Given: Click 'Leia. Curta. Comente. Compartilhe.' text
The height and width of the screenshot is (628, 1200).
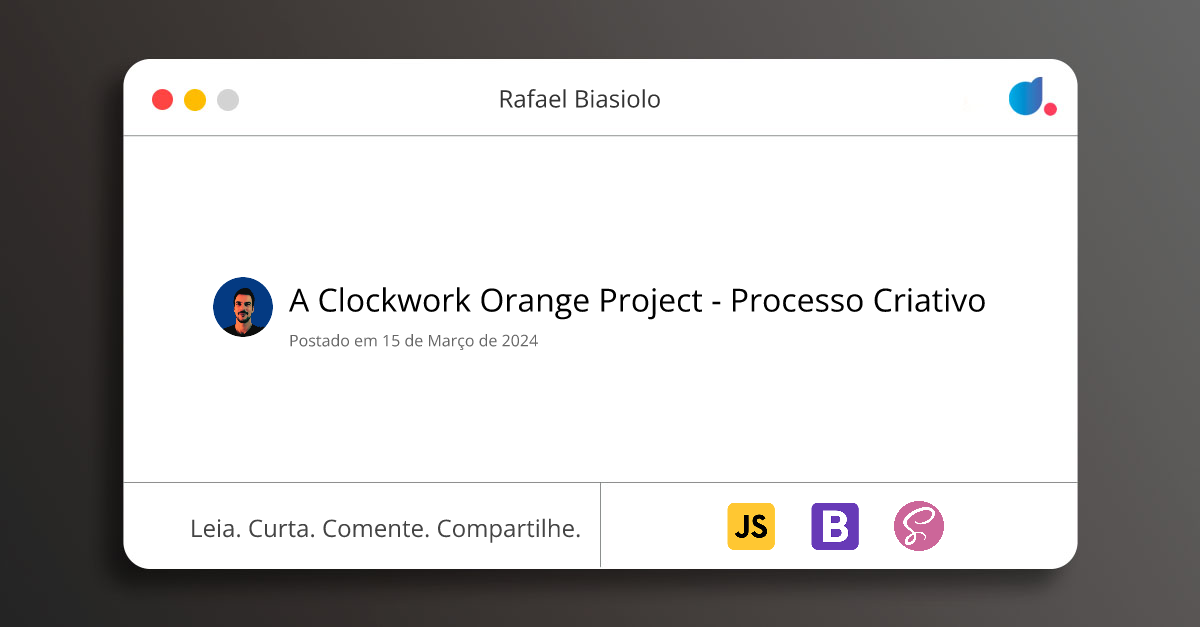Looking at the screenshot, I should (385, 528).
